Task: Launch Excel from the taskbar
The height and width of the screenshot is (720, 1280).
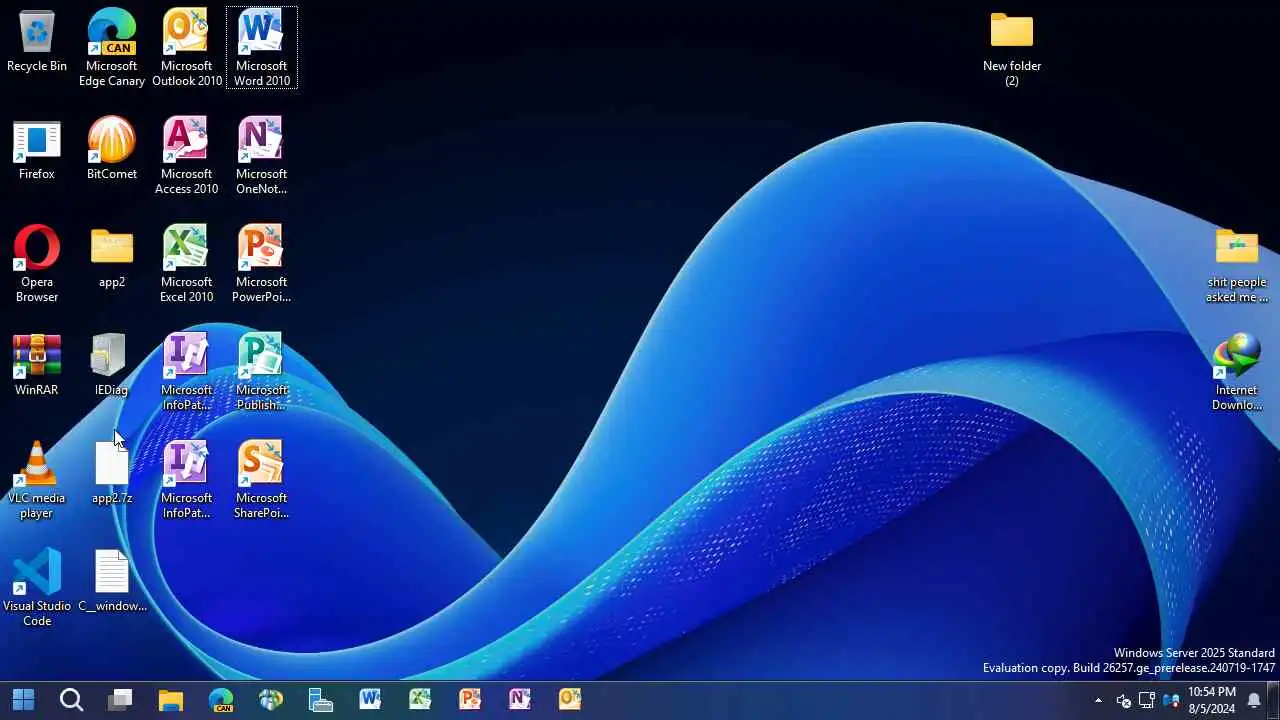Action: click(420, 699)
